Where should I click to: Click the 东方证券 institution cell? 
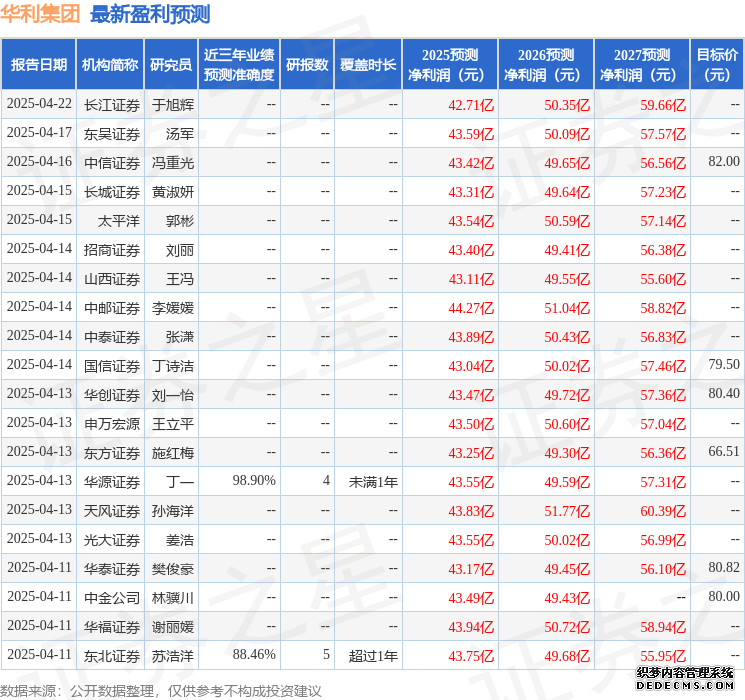pyautogui.click(x=112, y=453)
